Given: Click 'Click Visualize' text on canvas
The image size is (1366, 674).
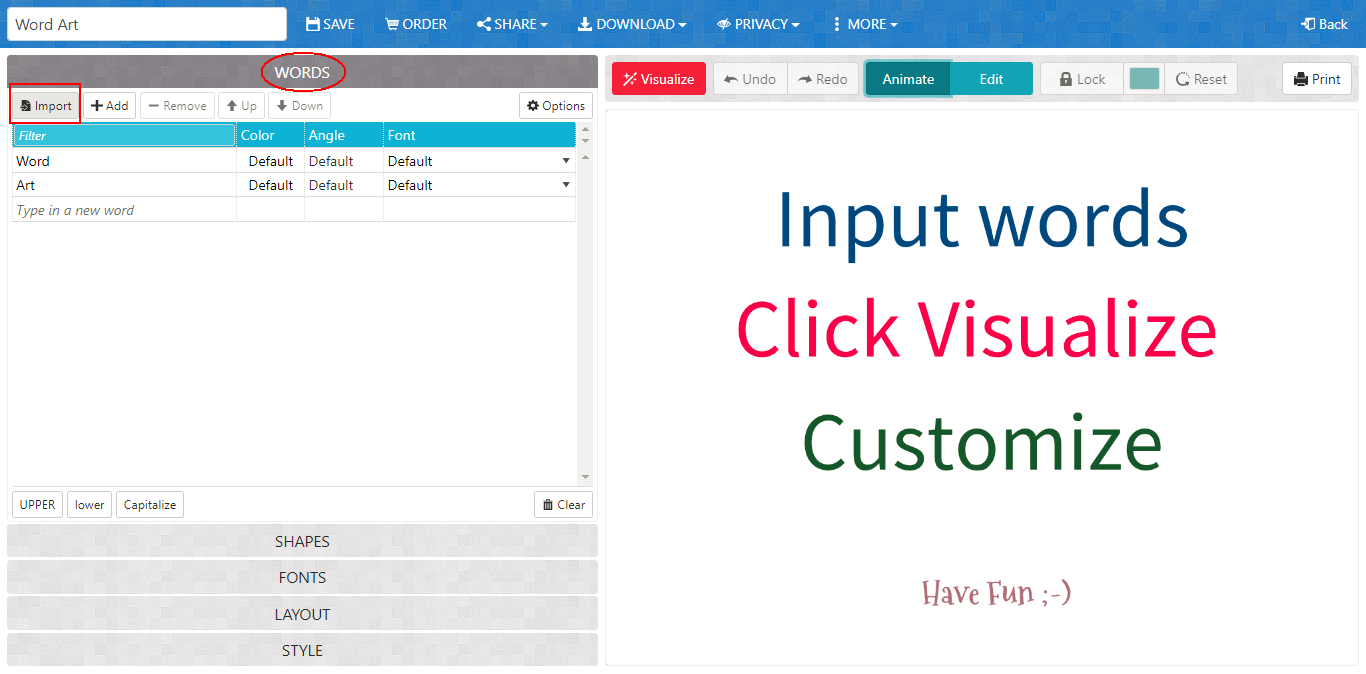Looking at the screenshot, I should 977,330.
